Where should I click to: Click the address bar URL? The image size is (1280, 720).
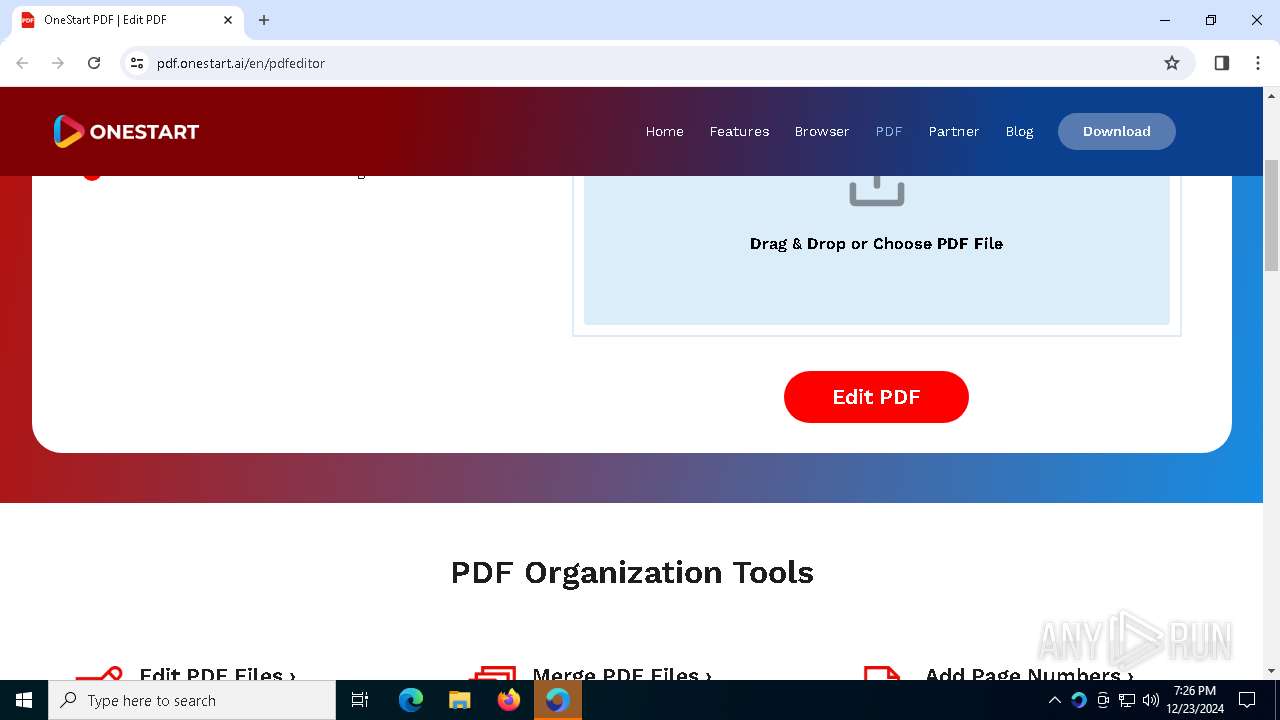[241, 63]
